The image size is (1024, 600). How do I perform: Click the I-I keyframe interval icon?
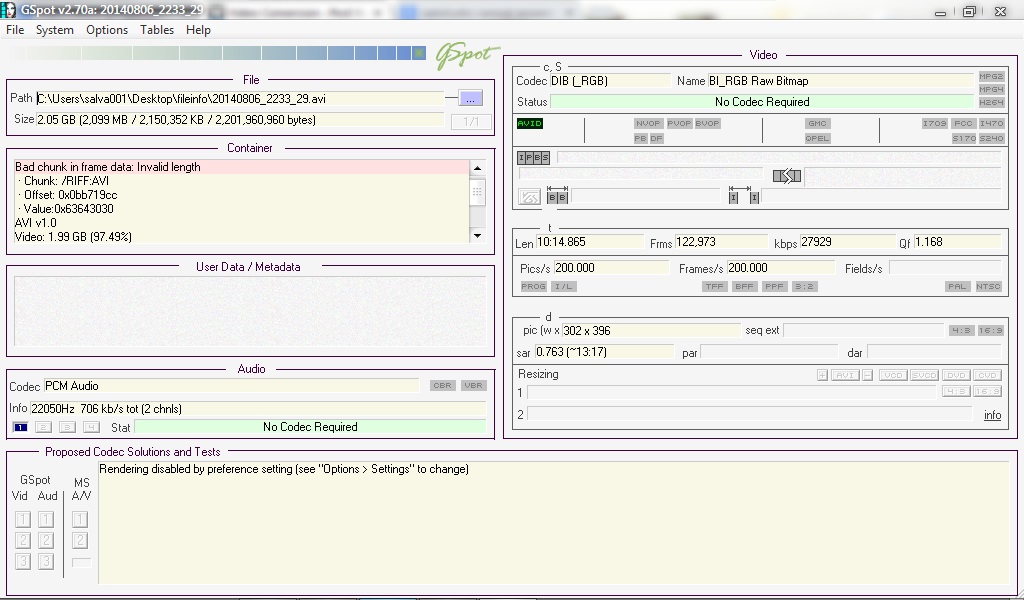(743, 197)
